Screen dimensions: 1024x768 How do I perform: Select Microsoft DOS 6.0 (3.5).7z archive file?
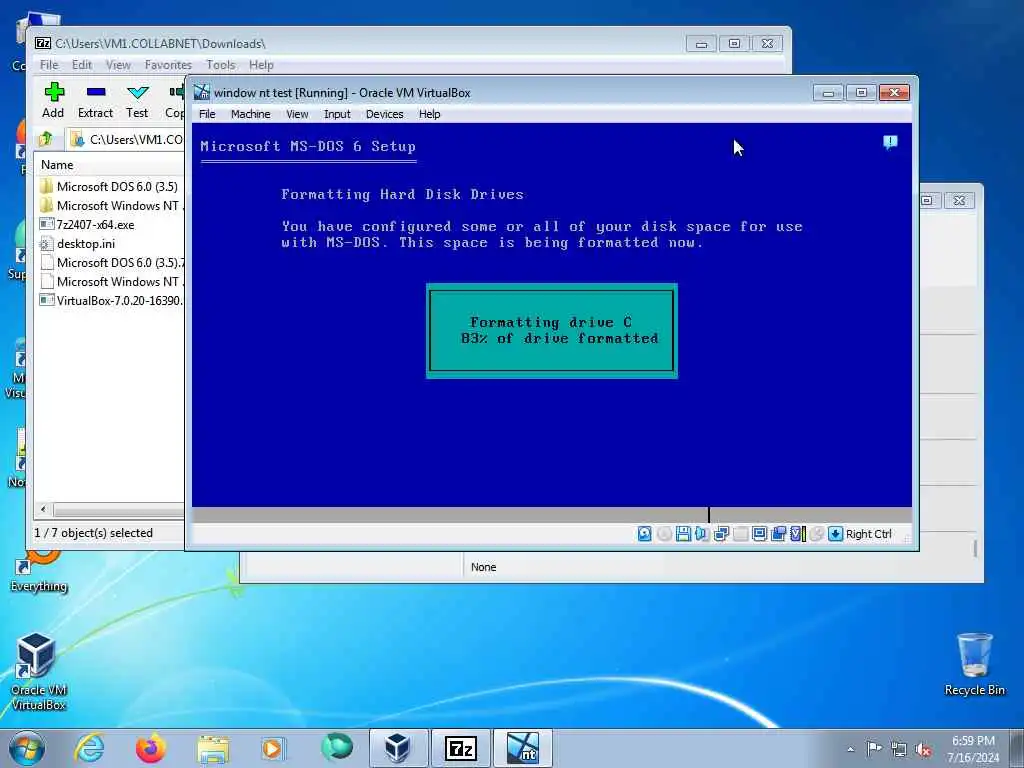coord(110,263)
